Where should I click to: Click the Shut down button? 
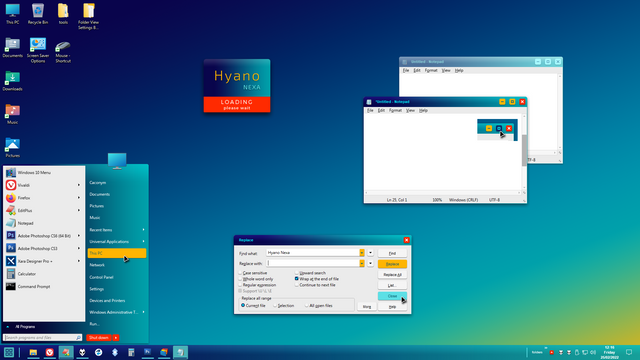(x=99, y=338)
